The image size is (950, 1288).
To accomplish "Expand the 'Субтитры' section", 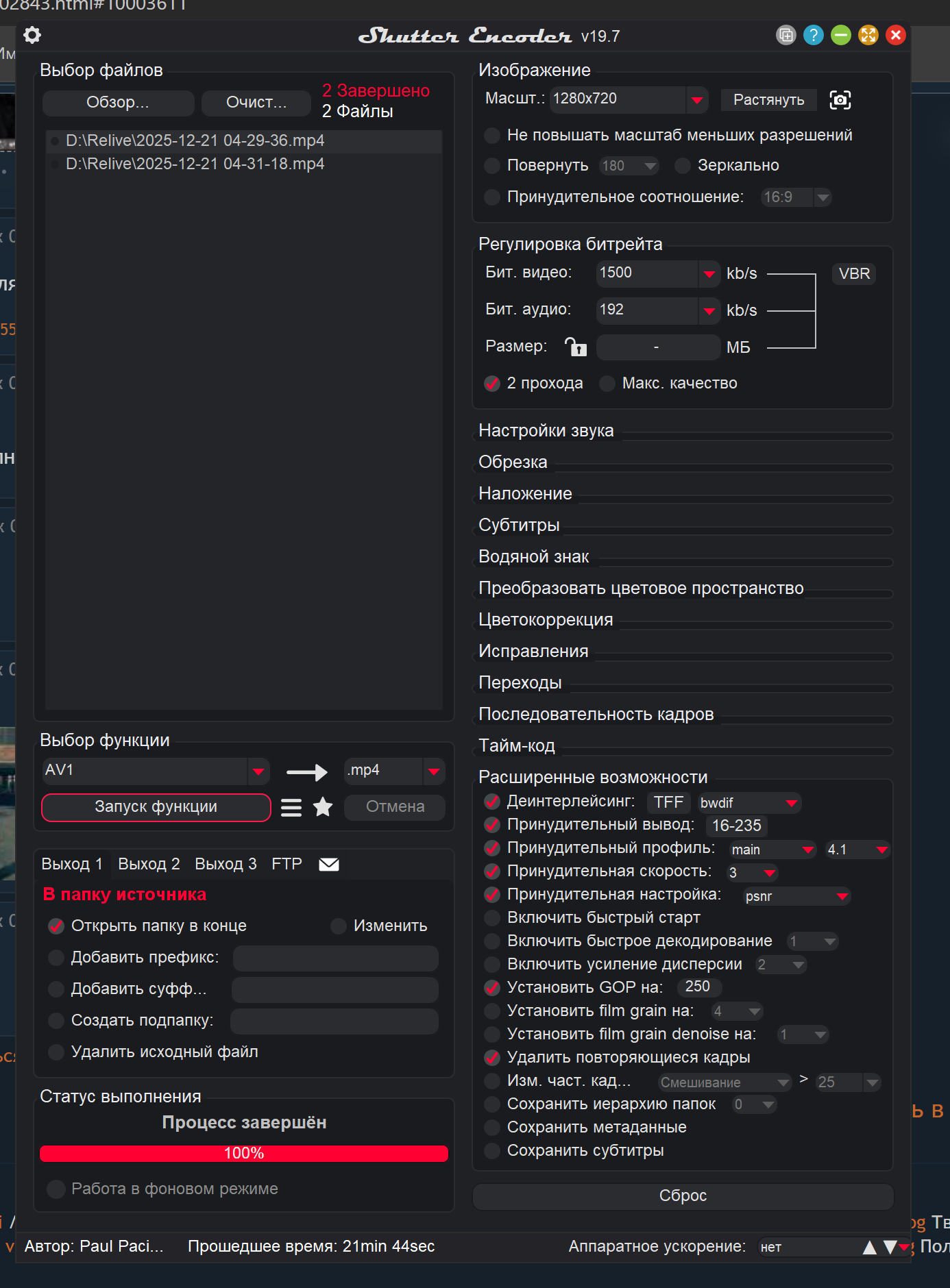I will tap(519, 525).
